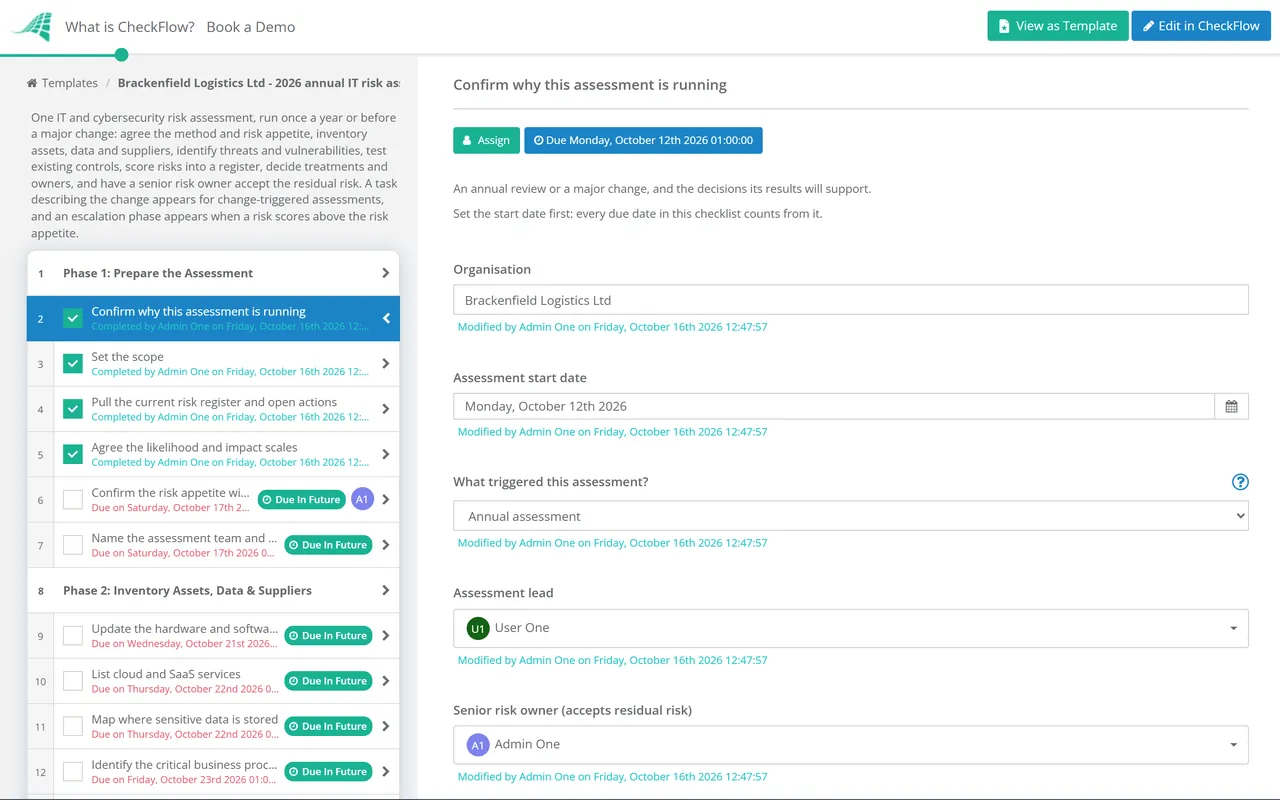Open the Assessment lead dropdown
Image resolution: width=1280 pixels, height=800 pixels.
point(851,628)
